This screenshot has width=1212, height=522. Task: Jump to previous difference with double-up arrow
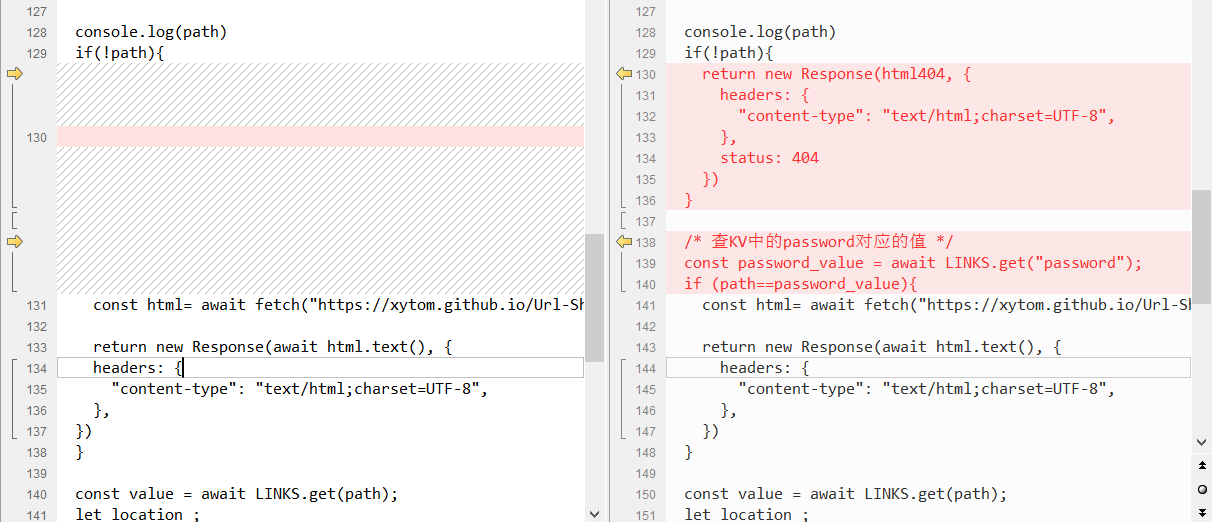pos(1201,466)
